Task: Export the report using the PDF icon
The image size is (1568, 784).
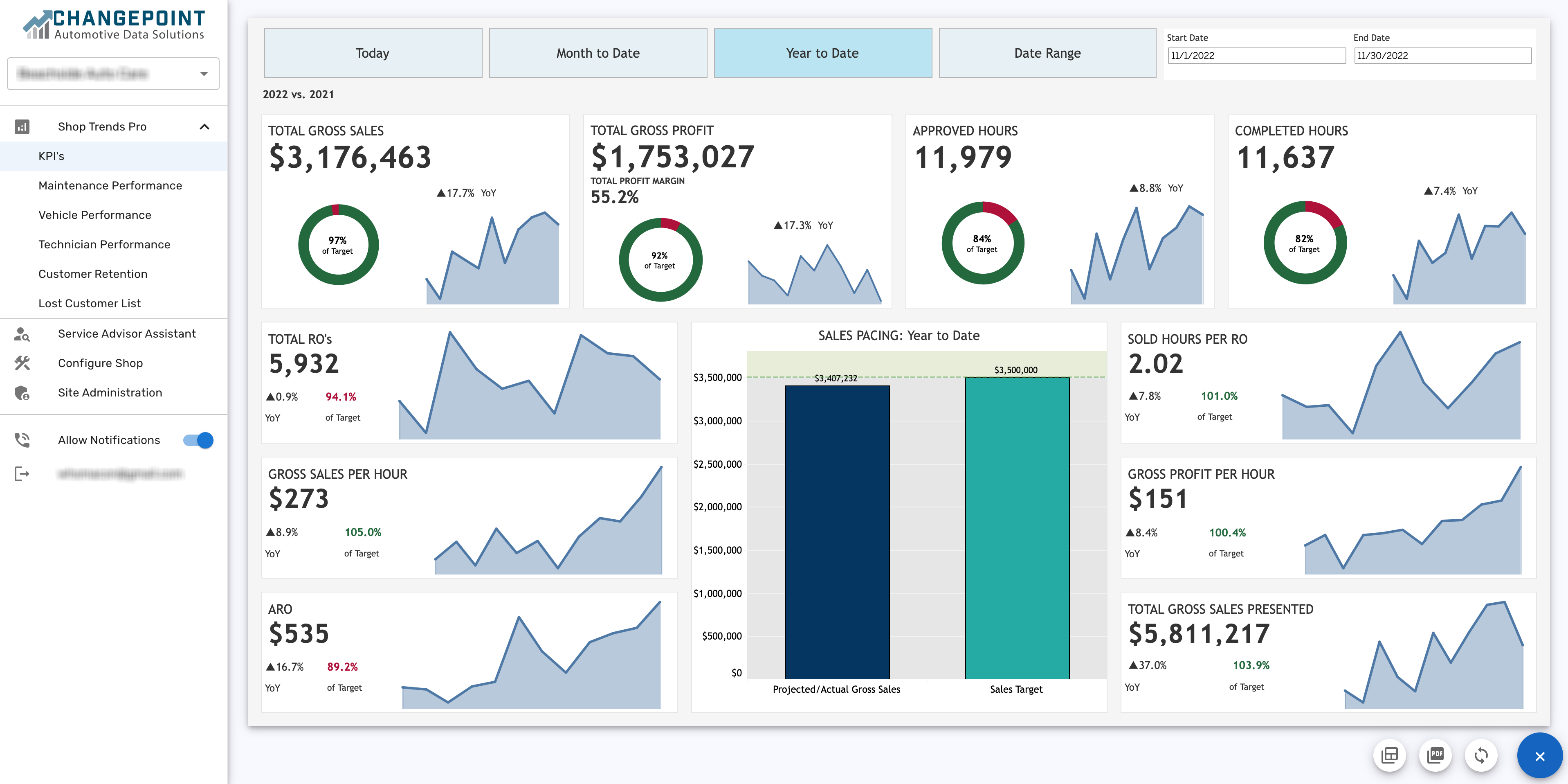Action: [x=1436, y=755]
